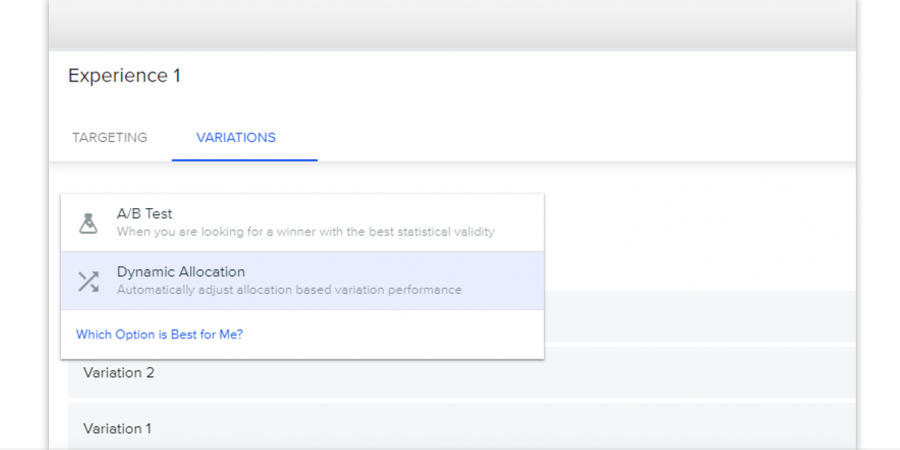Screen dimensions: 900x450
Task: Select the VARIATIONS tab
Action: (236, 138)
